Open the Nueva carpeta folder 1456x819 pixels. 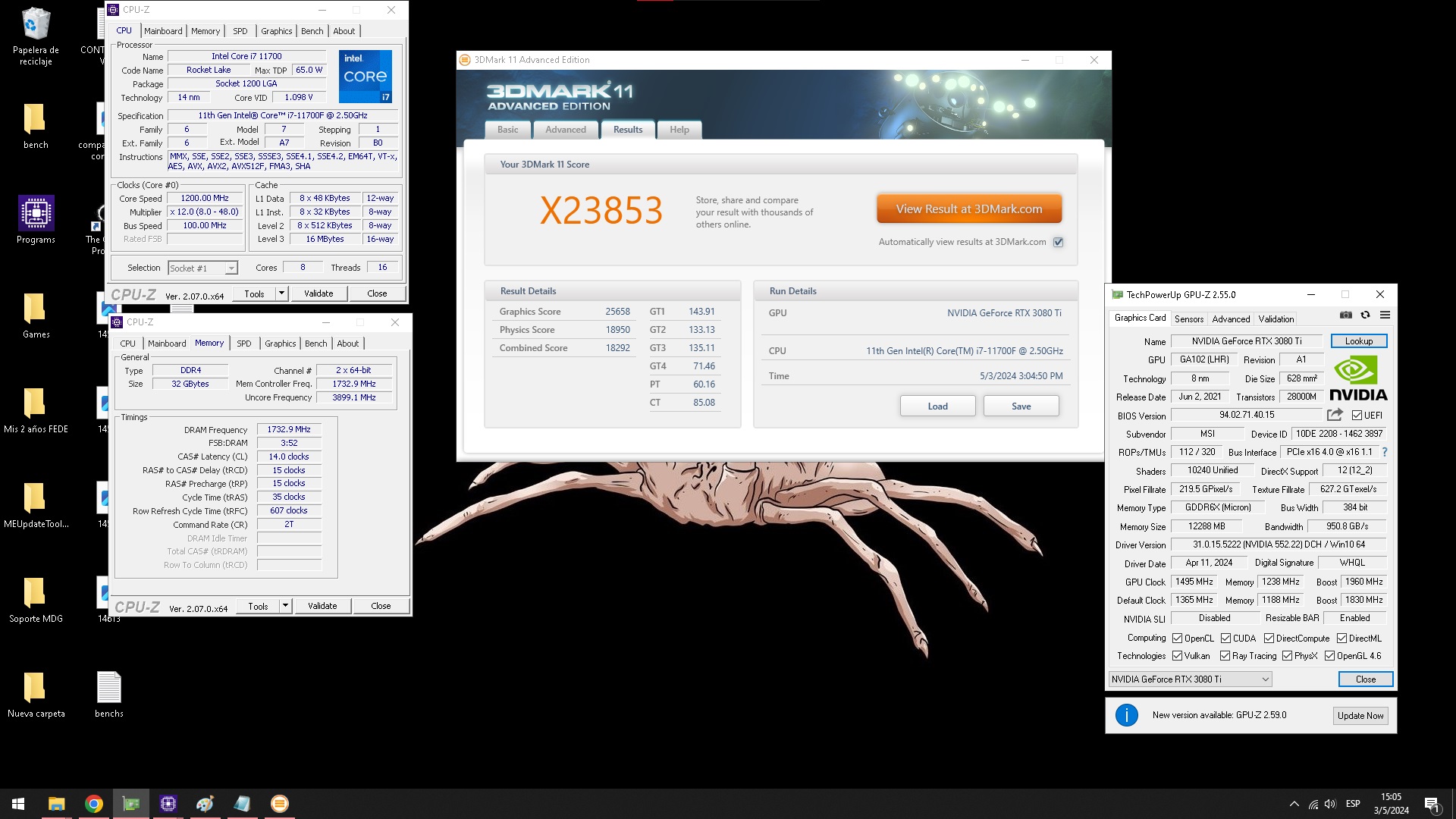(x=36, y=694)
